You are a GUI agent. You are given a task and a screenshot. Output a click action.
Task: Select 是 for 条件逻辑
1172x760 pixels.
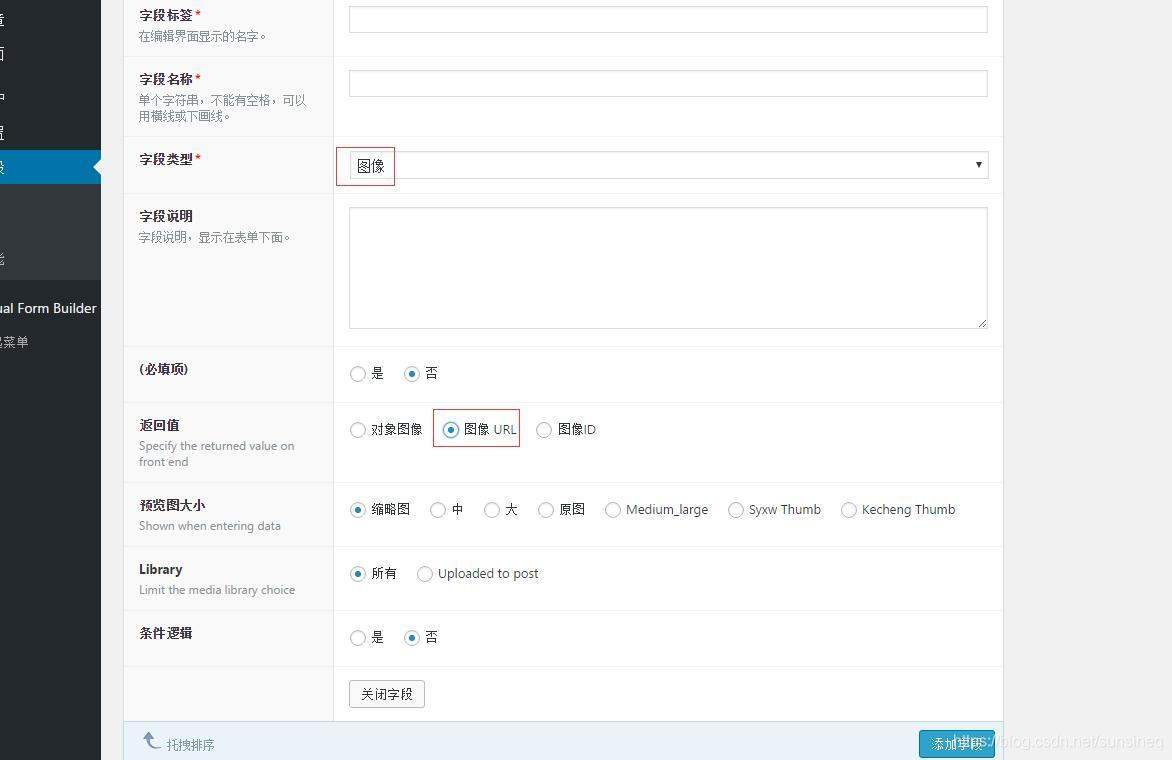tap(358, 637)
